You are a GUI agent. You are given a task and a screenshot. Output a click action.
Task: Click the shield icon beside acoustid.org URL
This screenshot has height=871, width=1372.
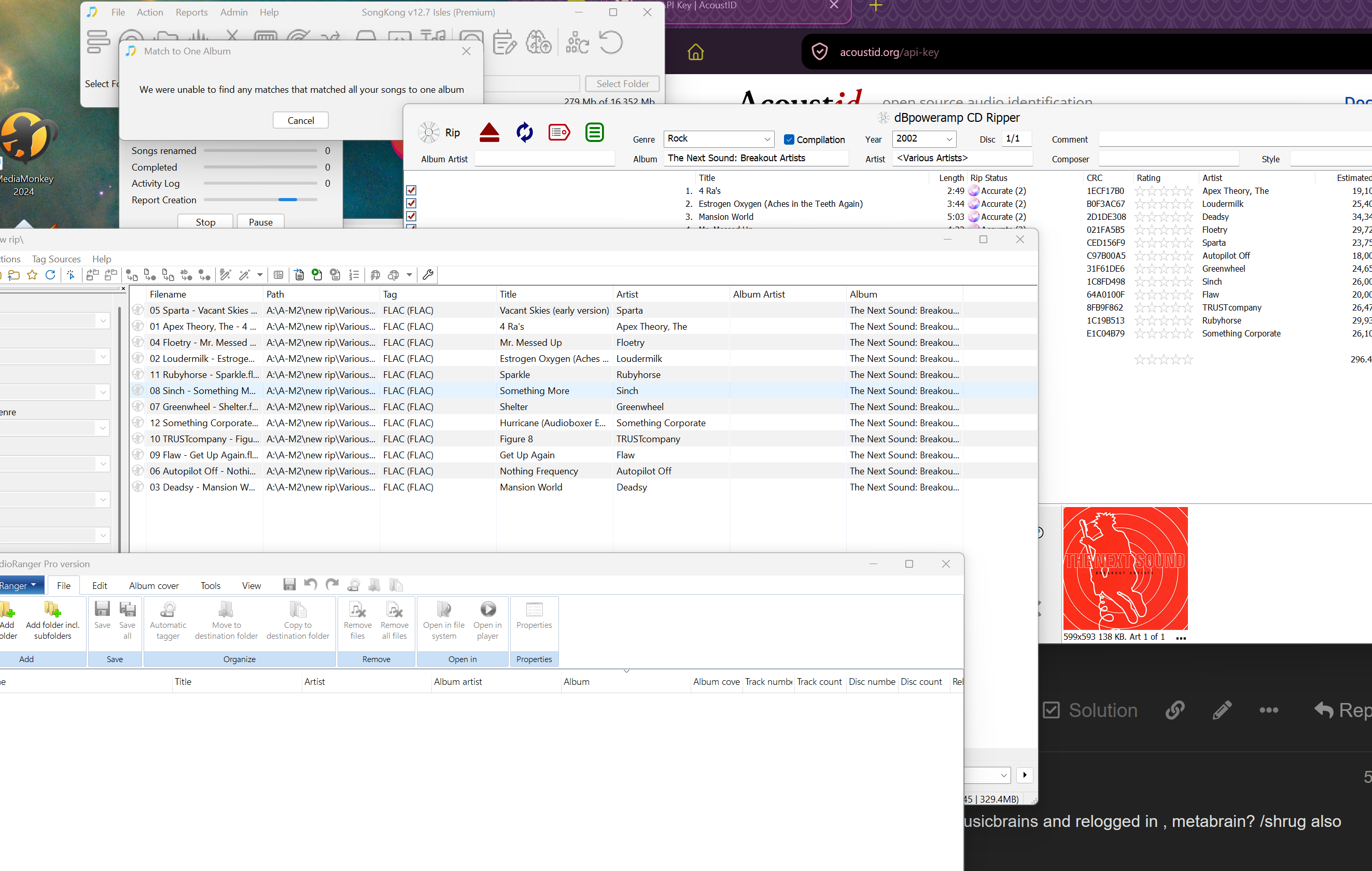(x=819, y=52)
